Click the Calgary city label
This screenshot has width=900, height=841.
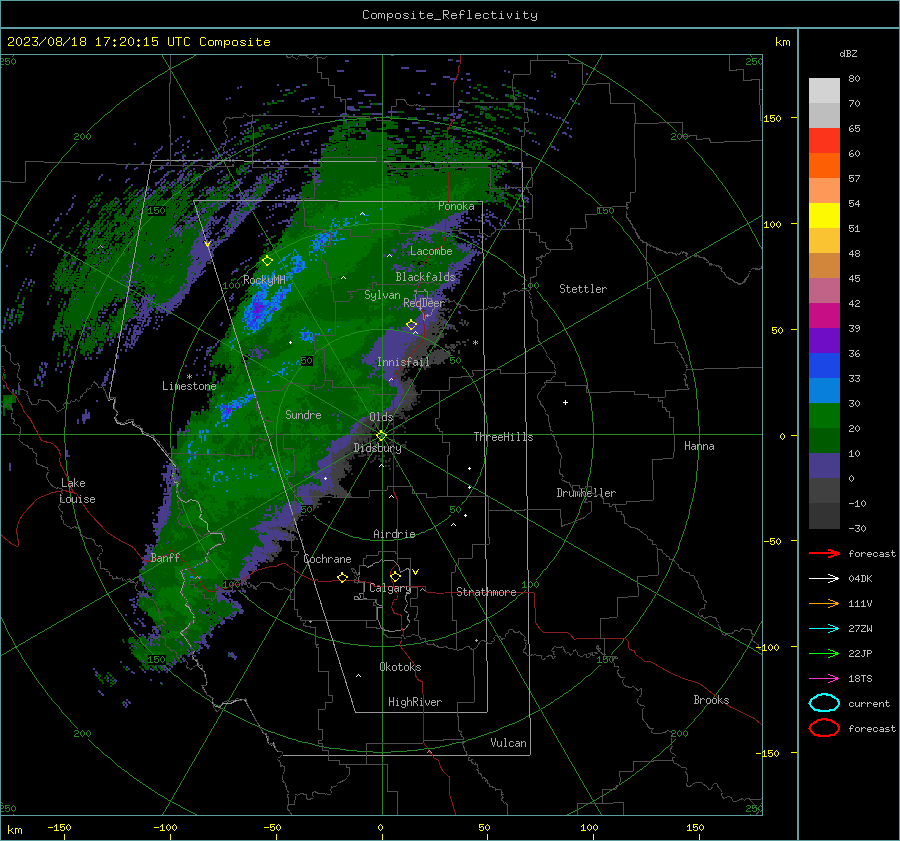pos(390,588)
